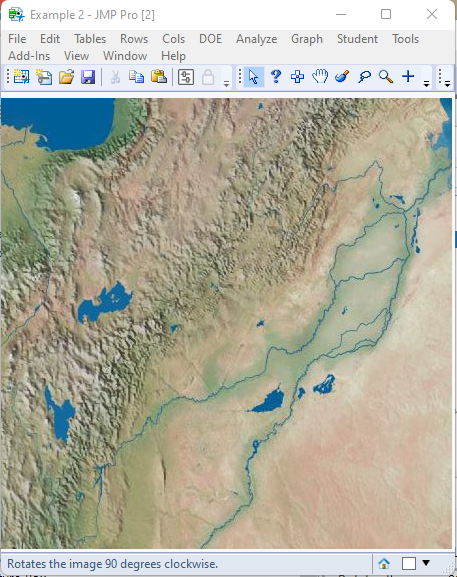The width and height of the screenshot is (457, 577).
Task: Open the dropdown arrow in status bar
Action: pos(426,563)
